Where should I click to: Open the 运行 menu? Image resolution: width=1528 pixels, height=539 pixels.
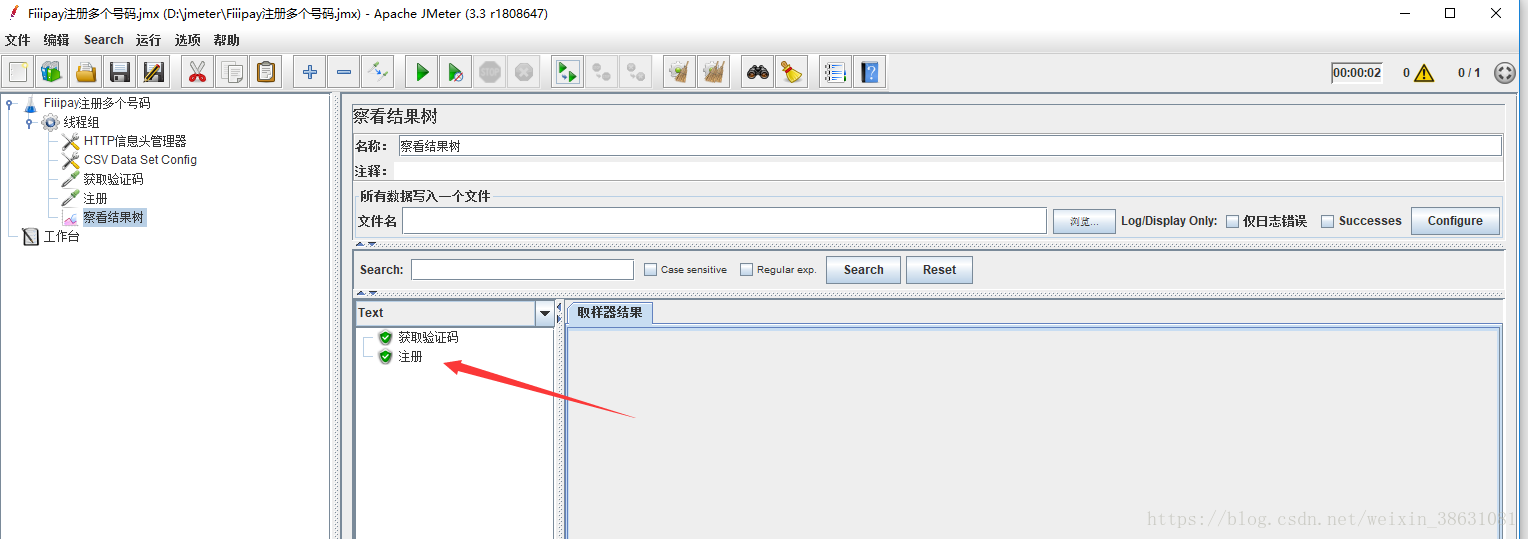[149, 40]
